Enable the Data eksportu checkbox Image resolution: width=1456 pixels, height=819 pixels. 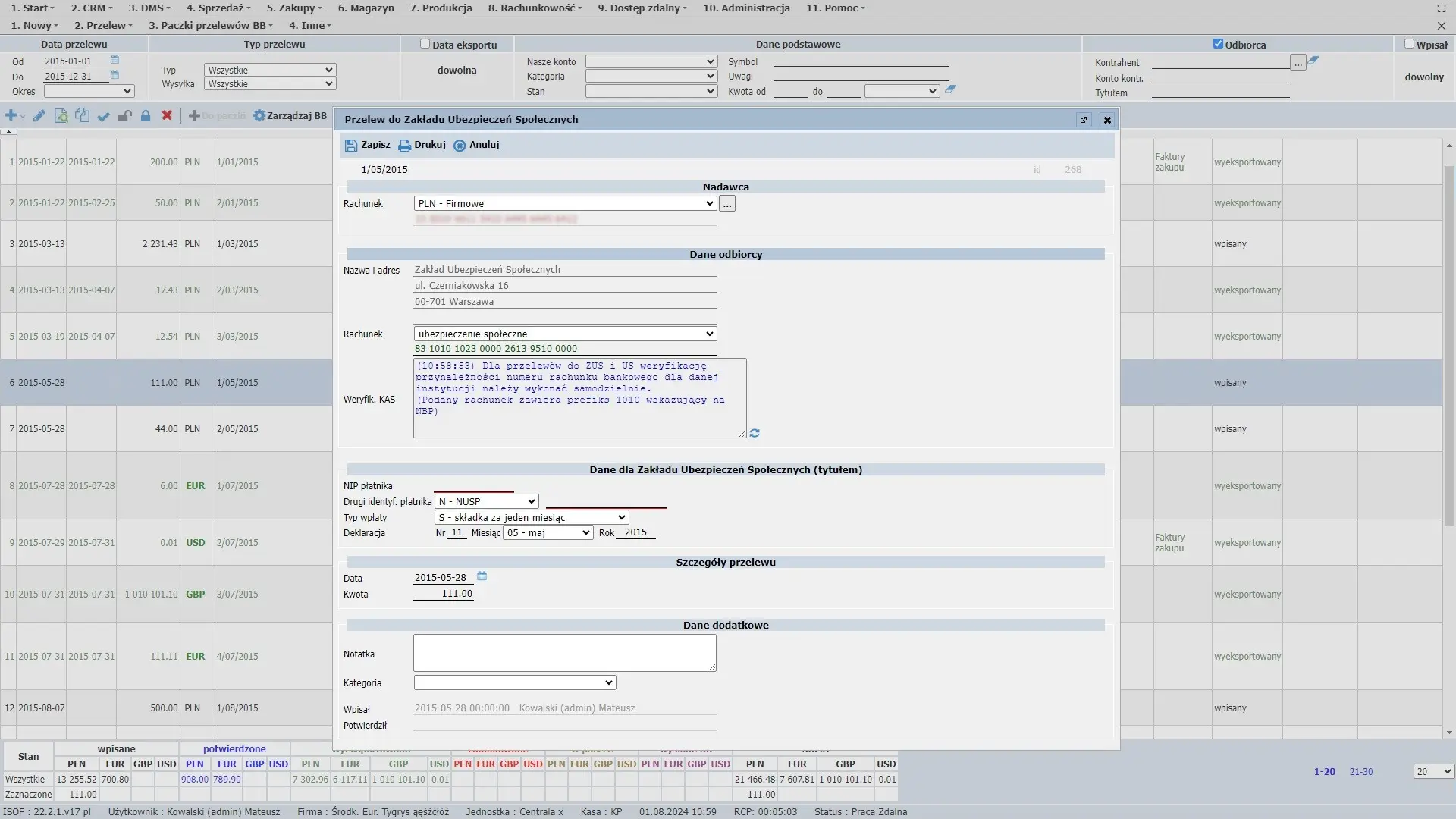425,44
